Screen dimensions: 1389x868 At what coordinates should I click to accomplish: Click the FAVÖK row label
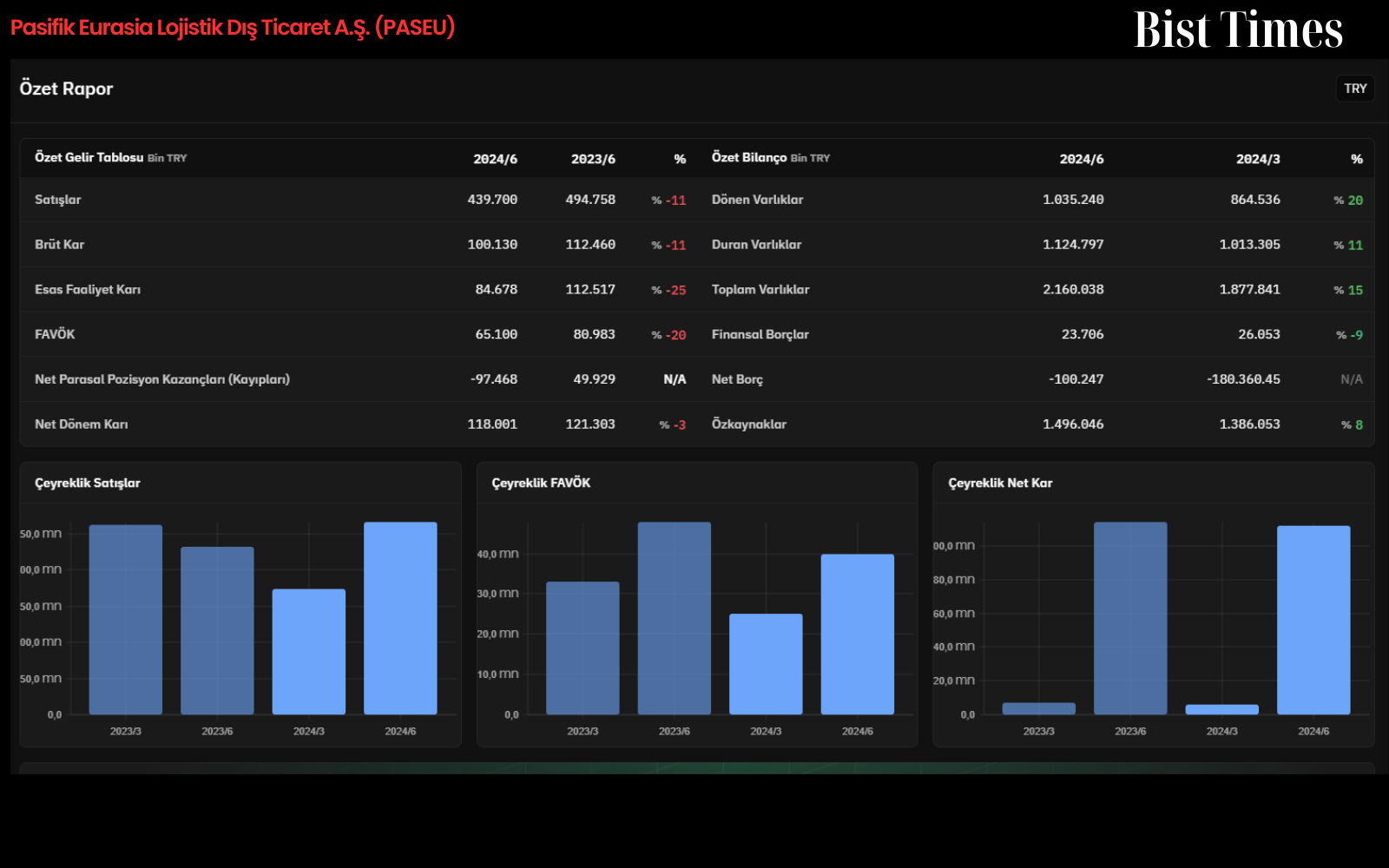coord(55,334)
